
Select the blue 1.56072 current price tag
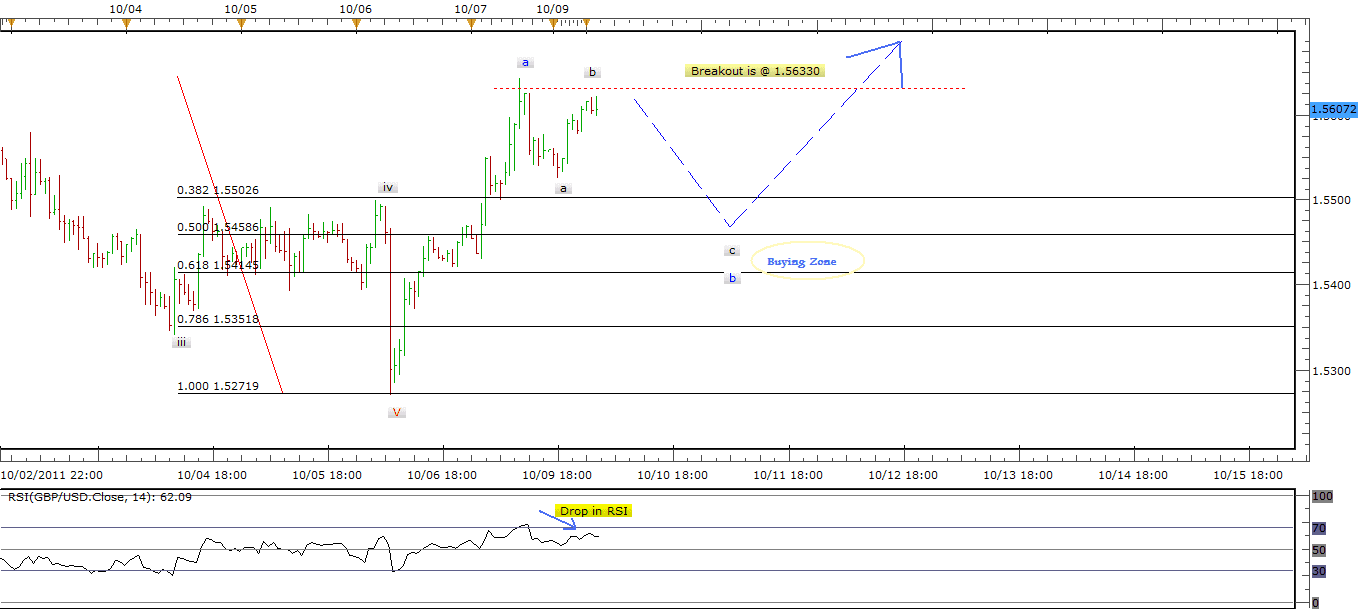tap(1334, 109)
